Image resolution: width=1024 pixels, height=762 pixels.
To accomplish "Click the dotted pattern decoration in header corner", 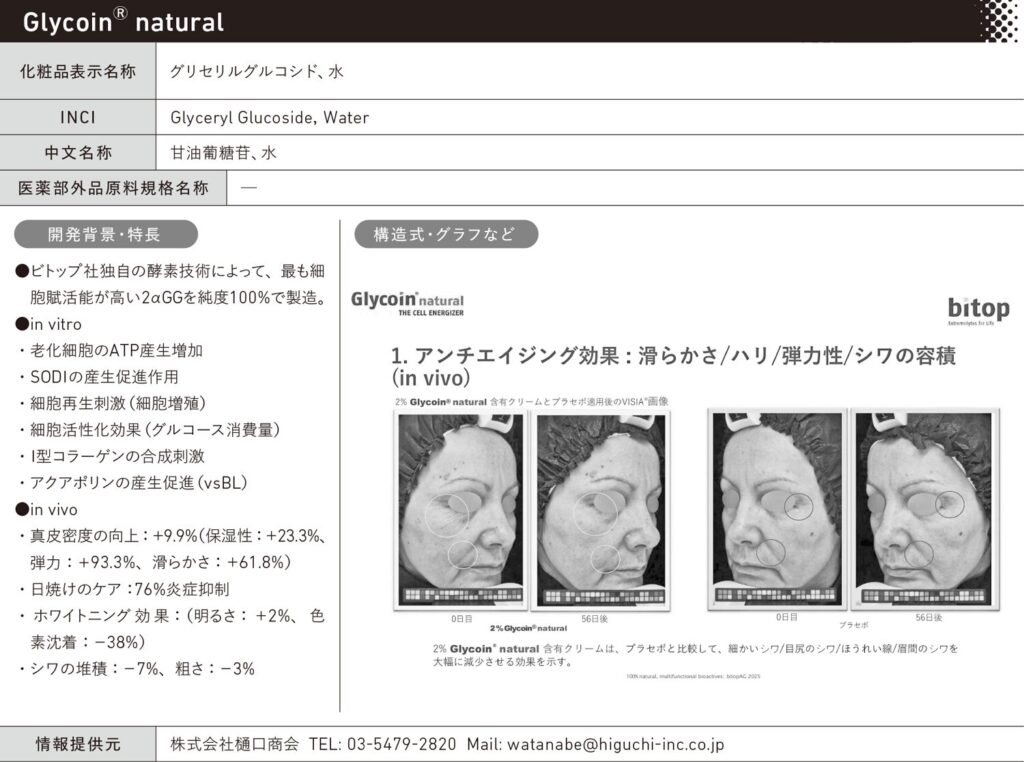I will [x=996, y=20].
